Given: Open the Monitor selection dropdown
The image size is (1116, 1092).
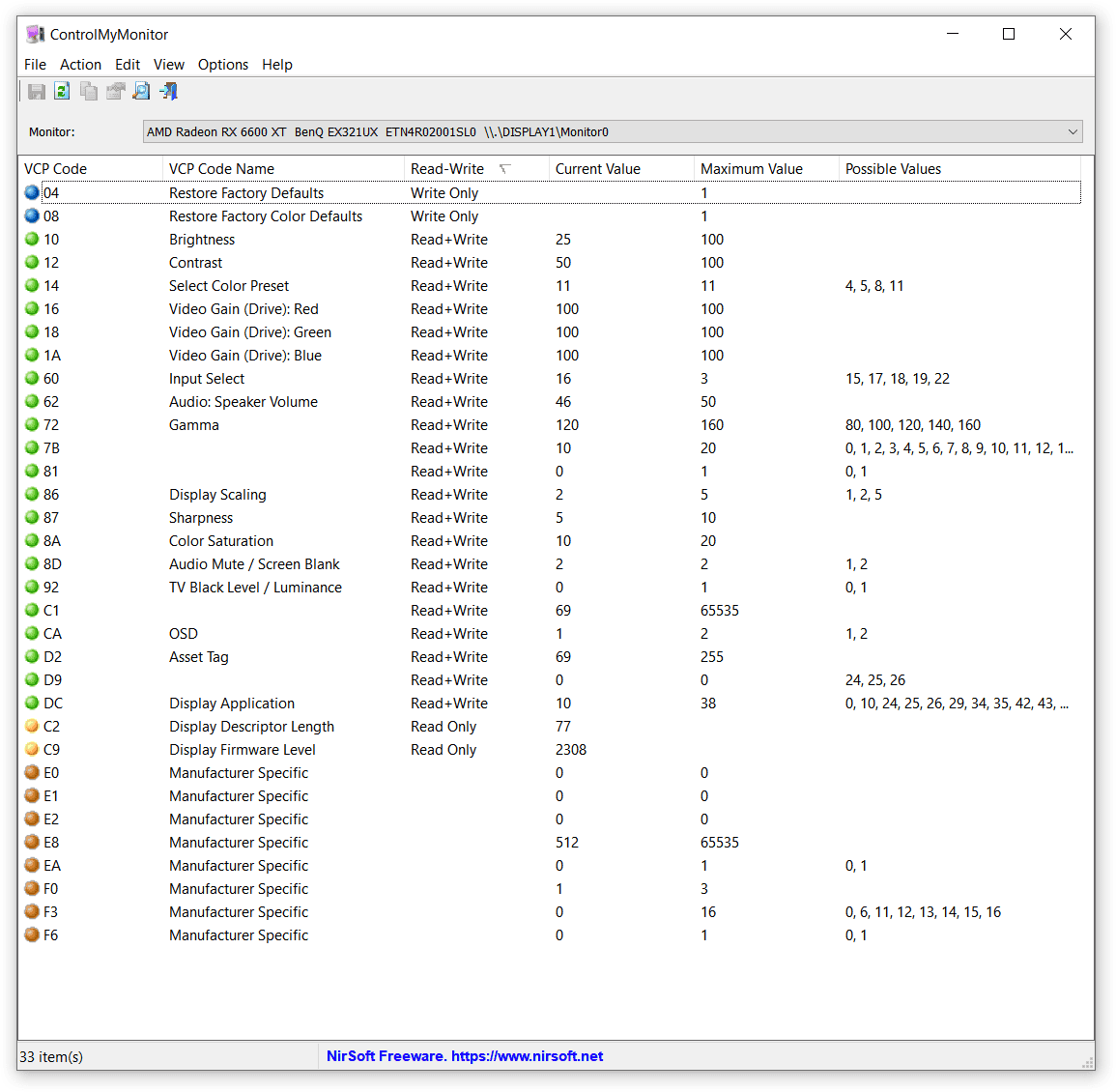Looking at the screenshot, I should pyautogui.click(x=612, y=131).
